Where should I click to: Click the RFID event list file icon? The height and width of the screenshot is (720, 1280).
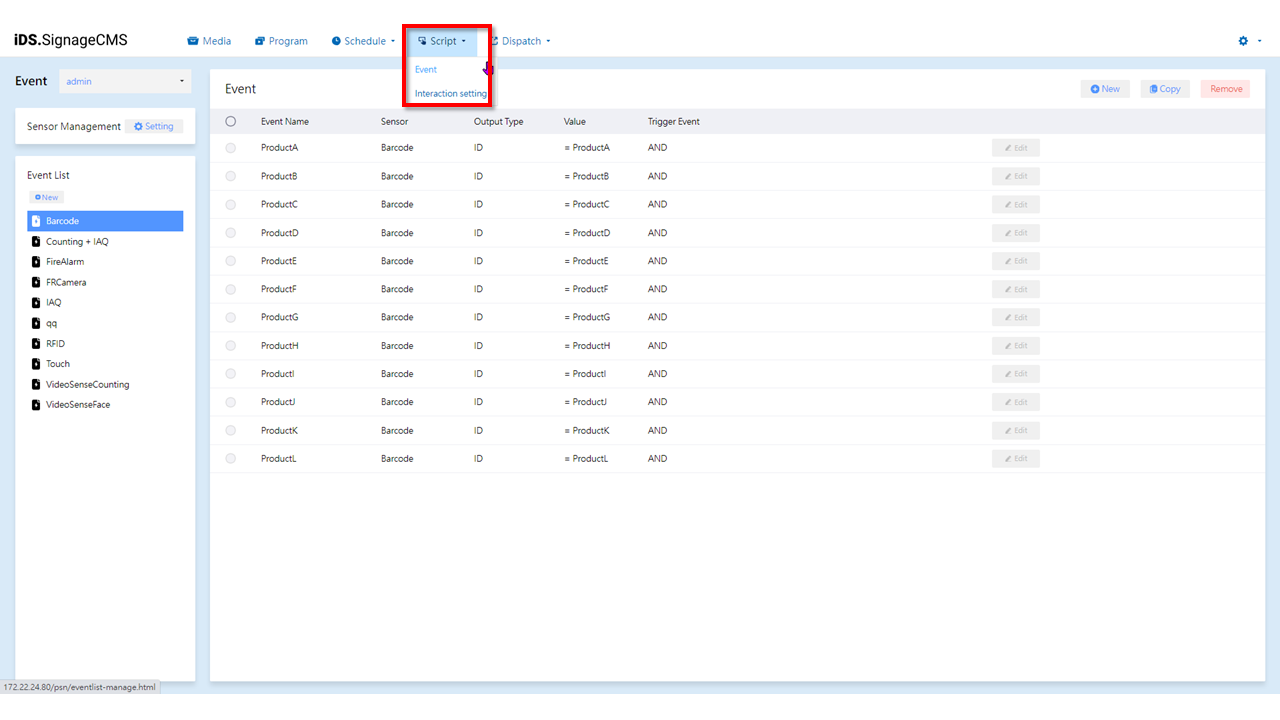36,344
